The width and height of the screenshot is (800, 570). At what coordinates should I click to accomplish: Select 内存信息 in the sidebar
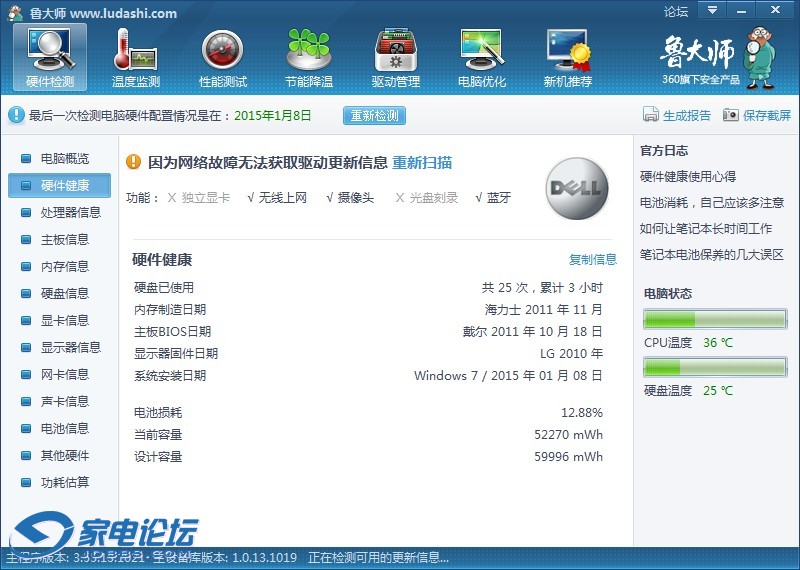click(59, 266)
